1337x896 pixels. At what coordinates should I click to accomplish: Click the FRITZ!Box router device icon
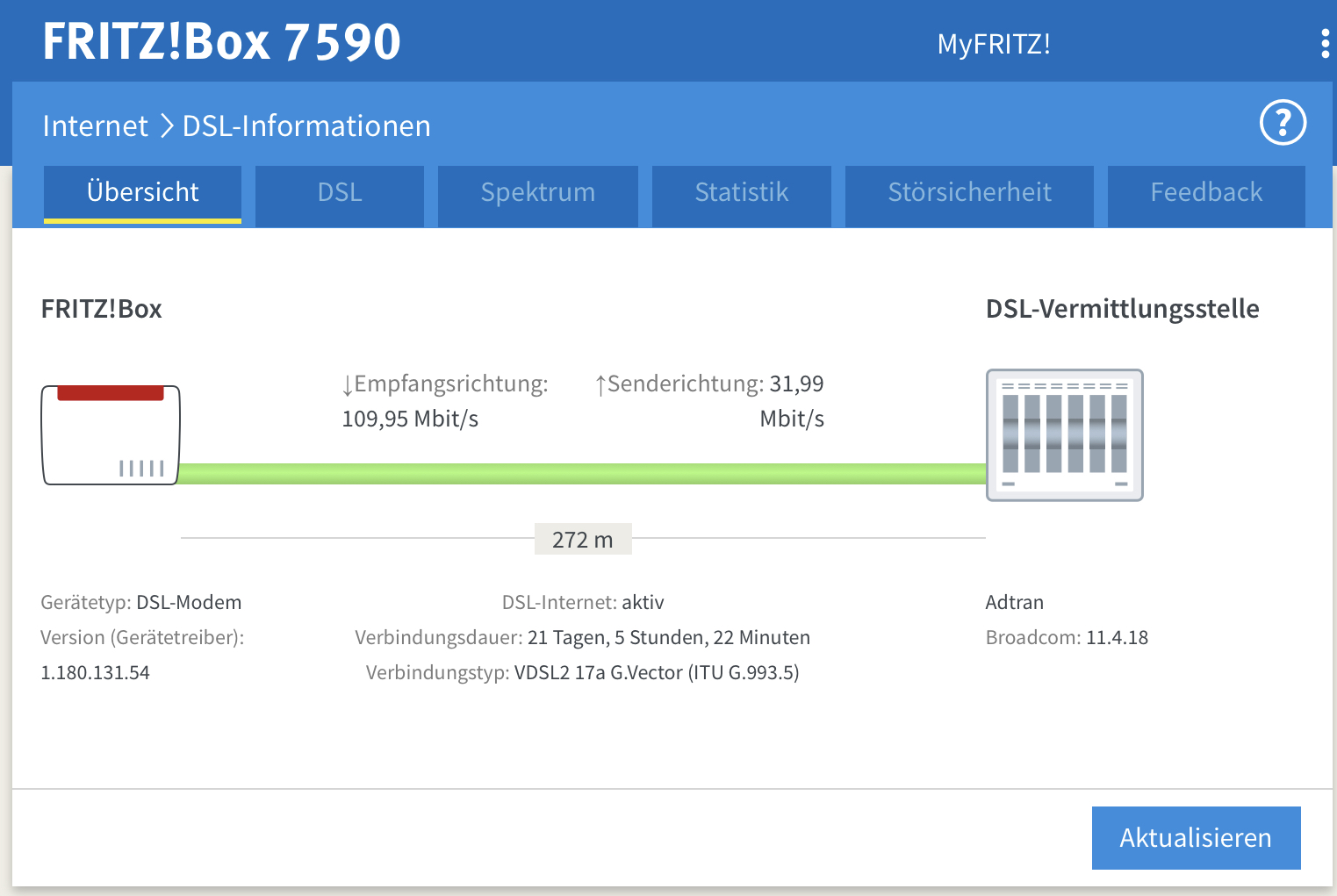pyautogui.click(x=111, y=435)
